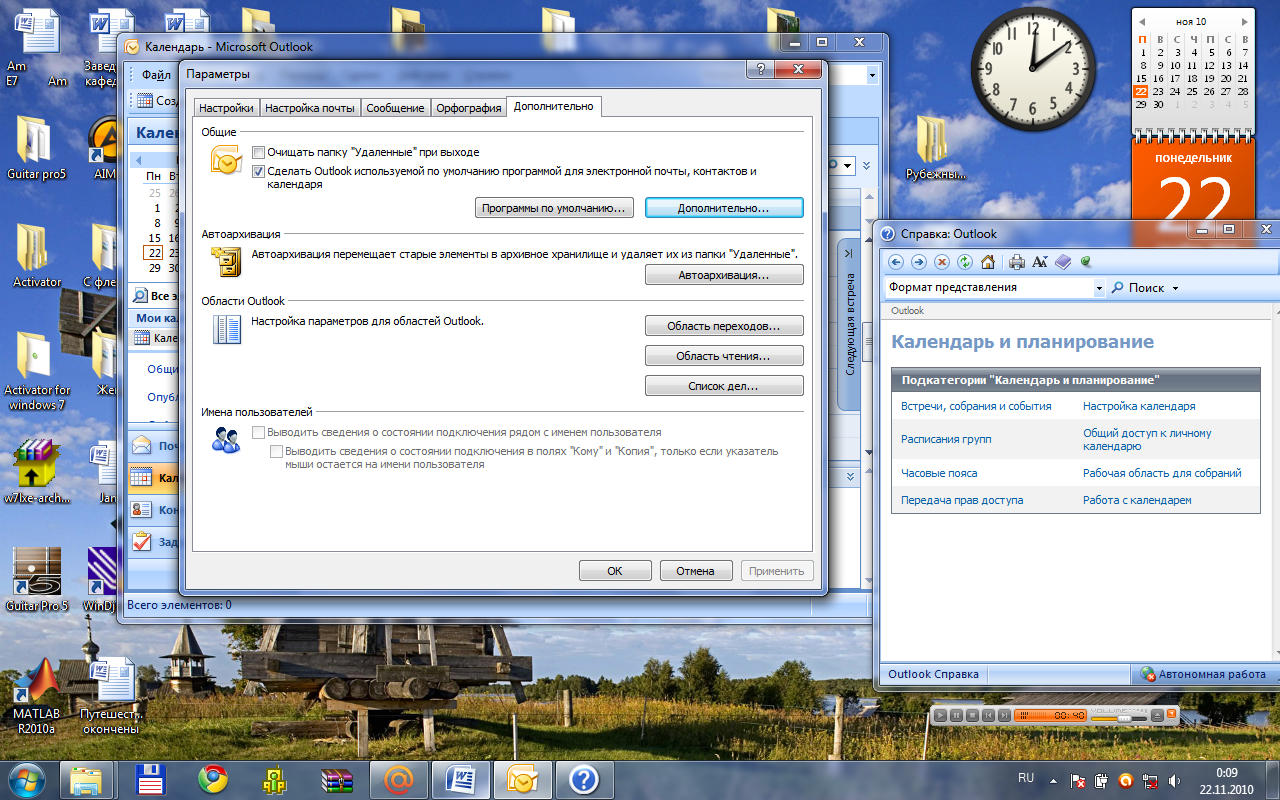Image resolution: width=1280 pixels, height=800 pixels.
Task: Open link Работа с календарем
Action: (x=1137, y=500)
